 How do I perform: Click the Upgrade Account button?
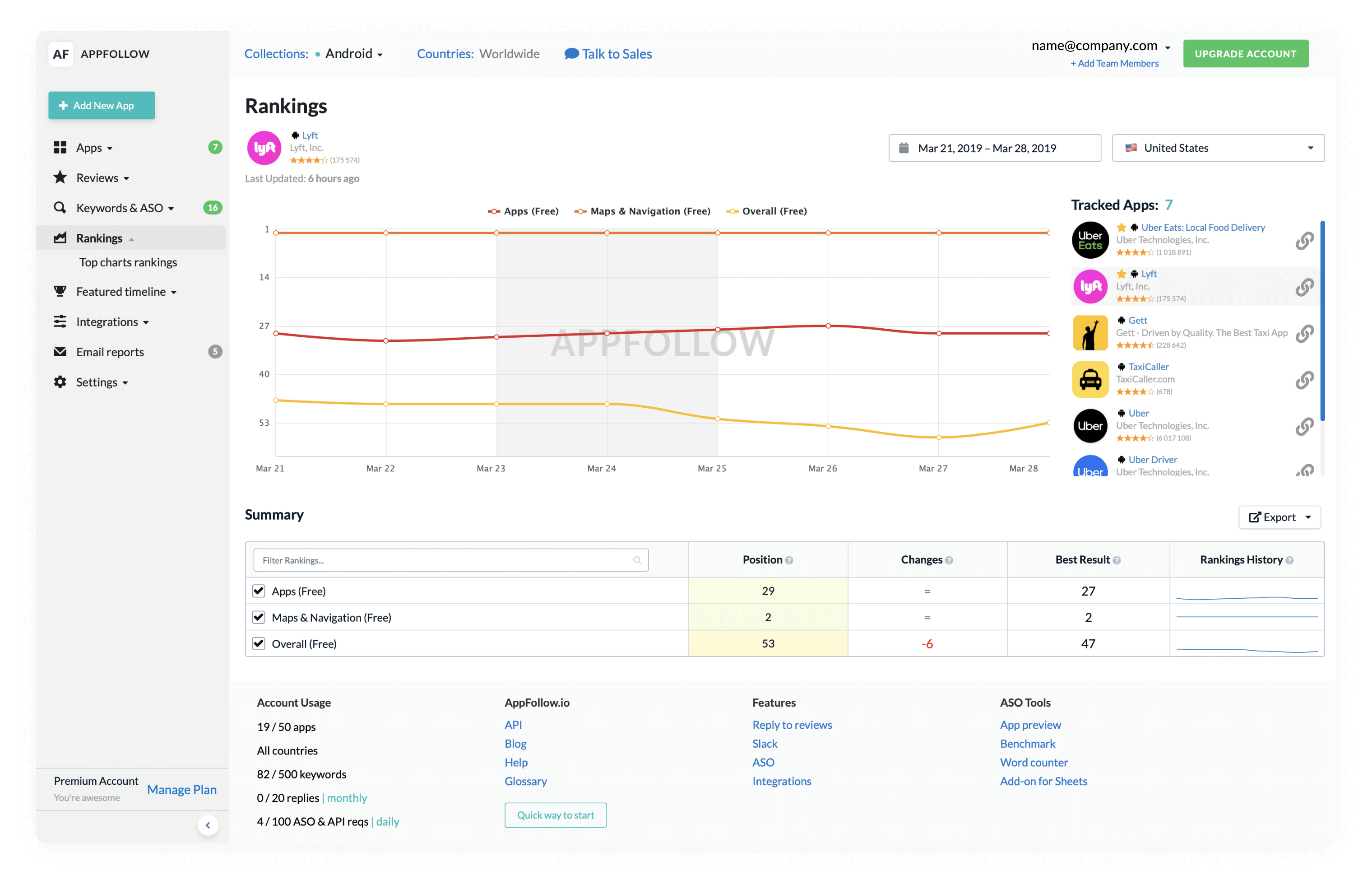1245,54
